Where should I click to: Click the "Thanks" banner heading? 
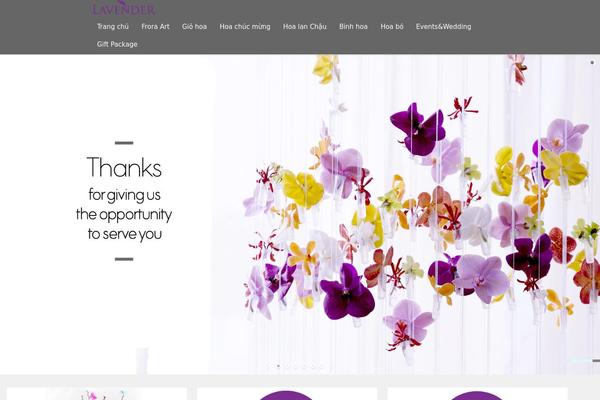pos(124,167)
